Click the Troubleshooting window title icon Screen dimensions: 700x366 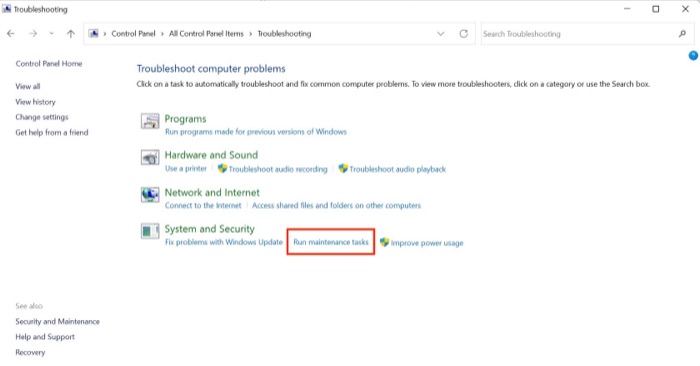pos(6,9)
